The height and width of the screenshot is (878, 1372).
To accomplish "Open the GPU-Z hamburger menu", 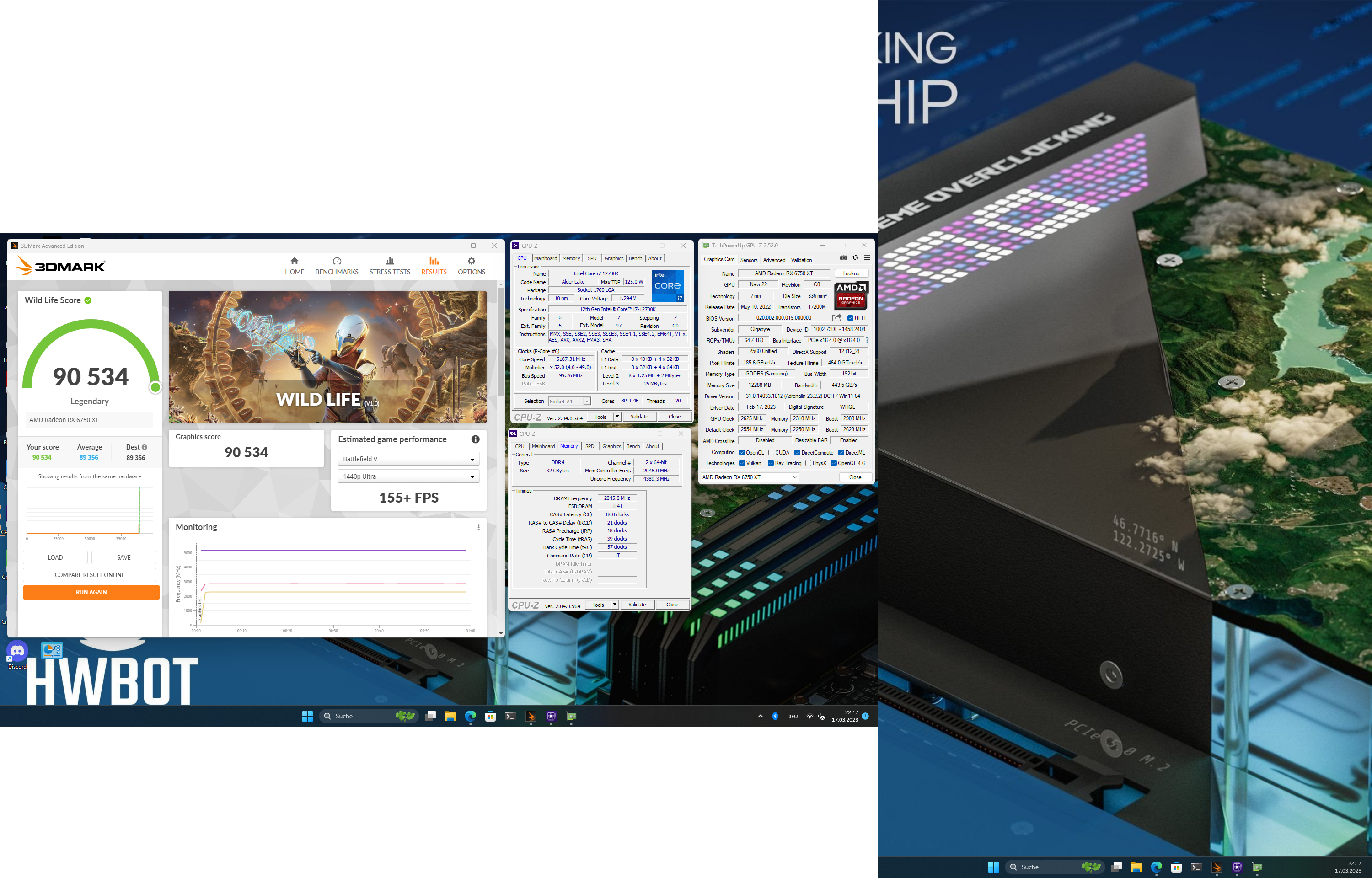I will (867, 258).
